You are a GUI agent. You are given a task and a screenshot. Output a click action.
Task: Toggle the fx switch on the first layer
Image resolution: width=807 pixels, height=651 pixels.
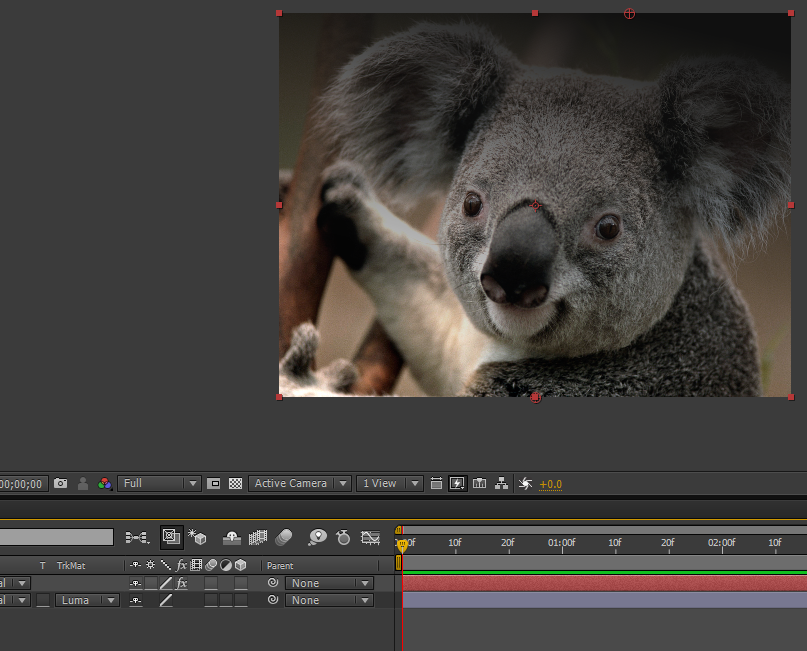click(x=182, y=583)
